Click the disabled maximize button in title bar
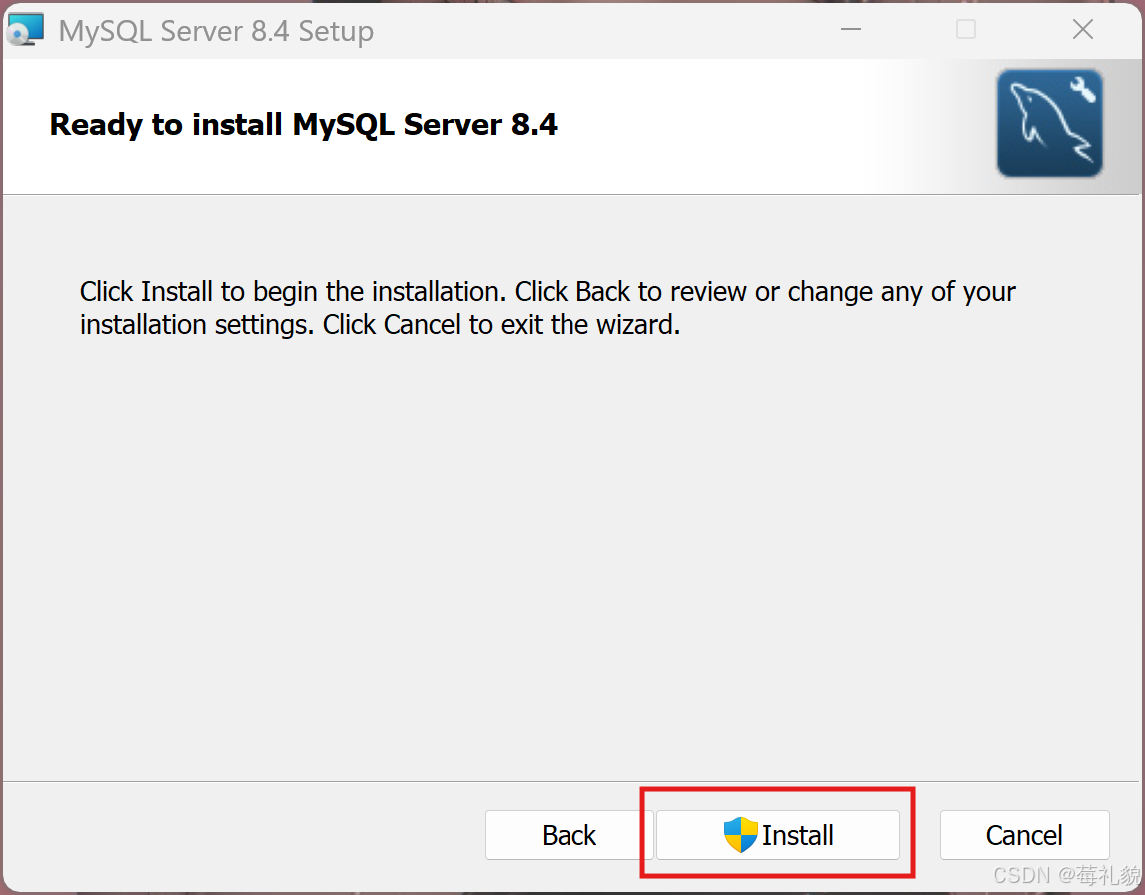 966,29
